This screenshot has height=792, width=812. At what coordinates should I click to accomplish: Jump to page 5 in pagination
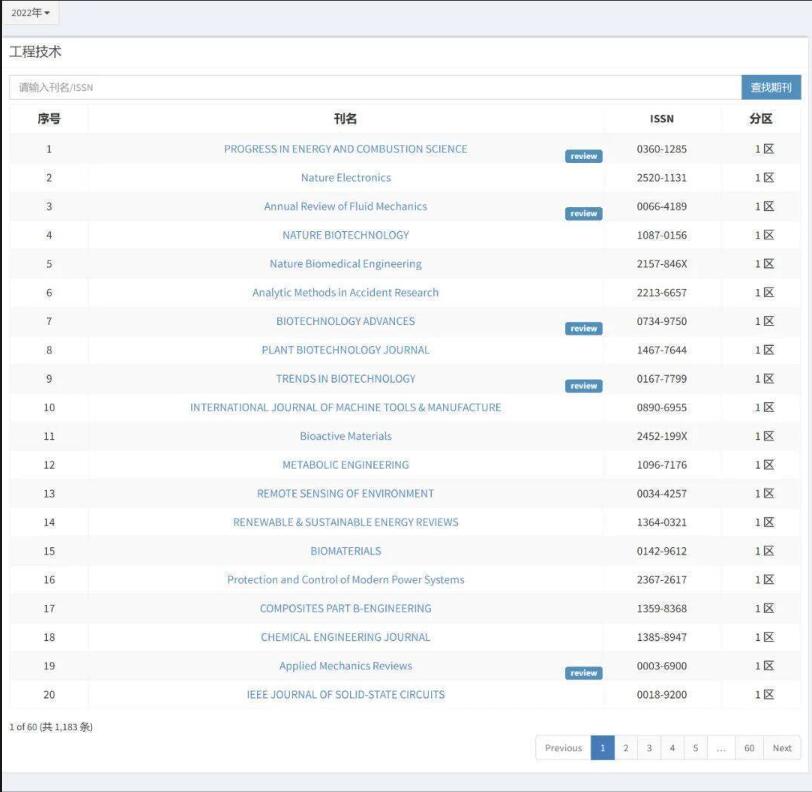click(696, 748)
